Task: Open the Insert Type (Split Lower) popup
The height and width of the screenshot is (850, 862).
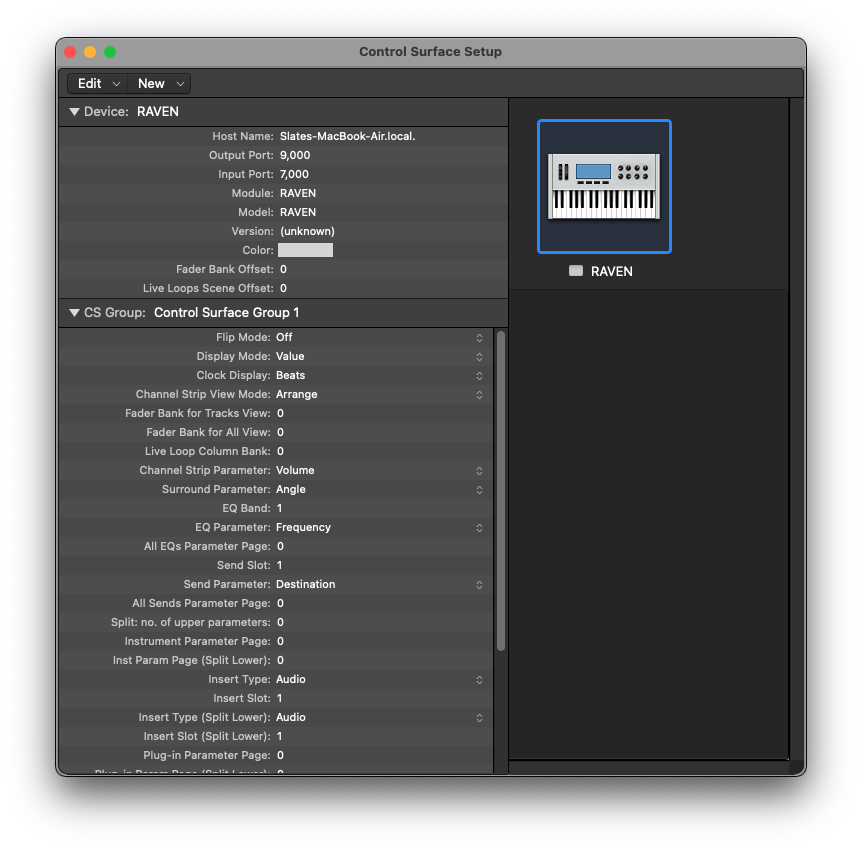Action: [479, 717]
